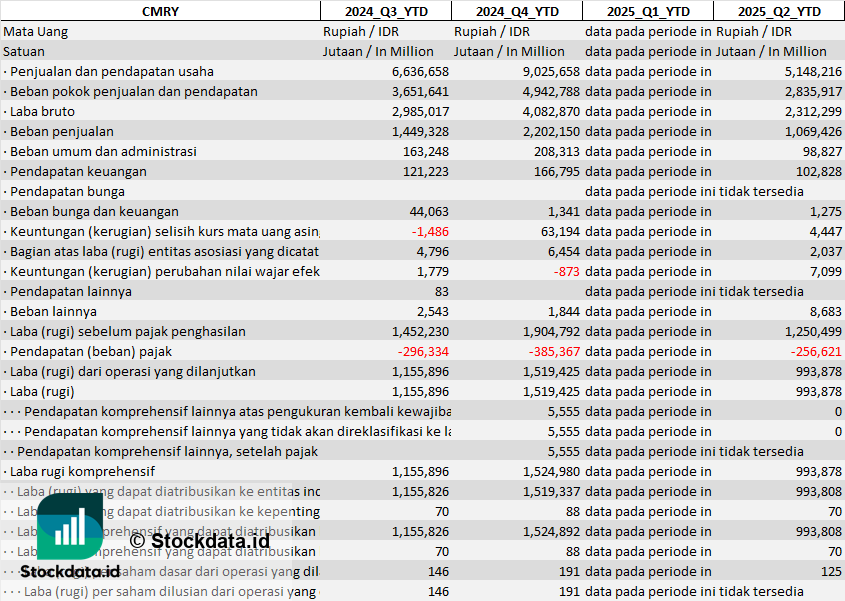Select the Pendapatan bunga row label

(64, 191)
